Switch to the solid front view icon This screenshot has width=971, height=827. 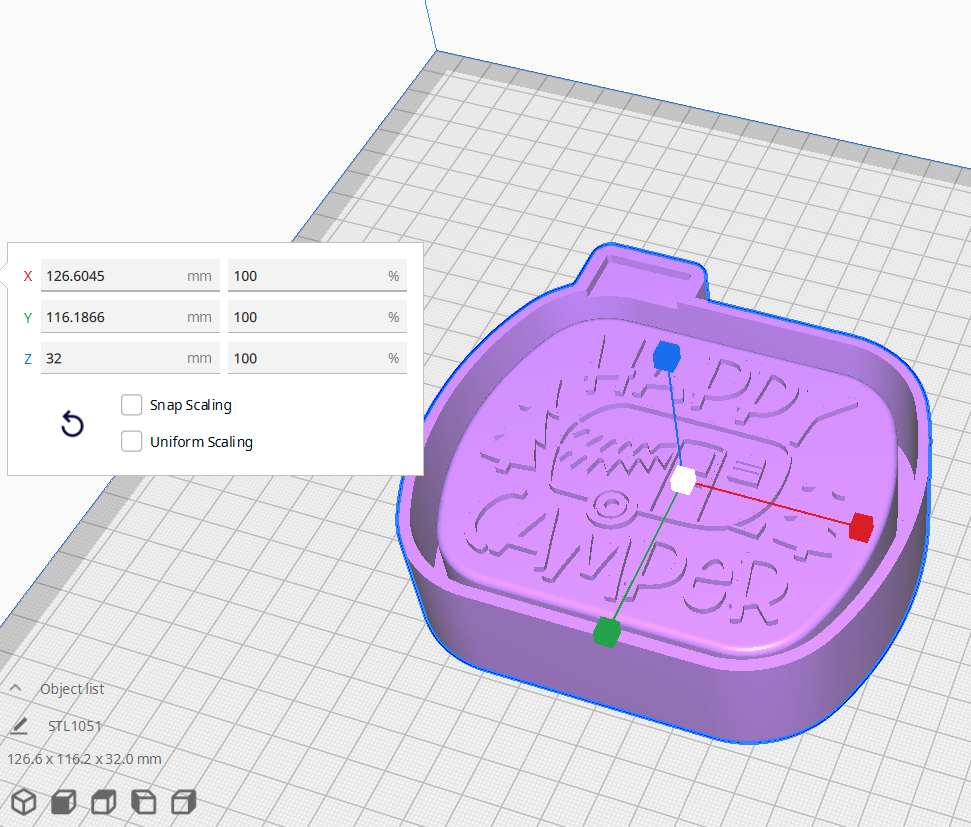pos(62,801)
